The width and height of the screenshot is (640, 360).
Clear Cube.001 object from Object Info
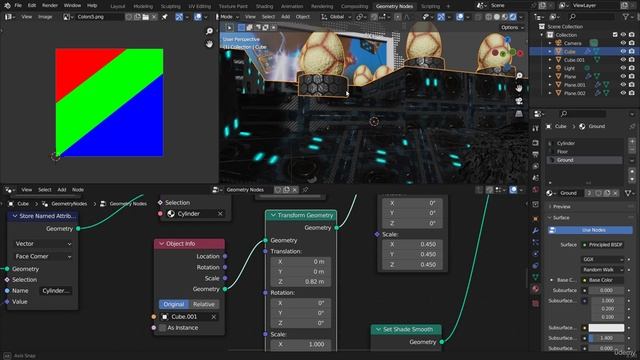213,317
